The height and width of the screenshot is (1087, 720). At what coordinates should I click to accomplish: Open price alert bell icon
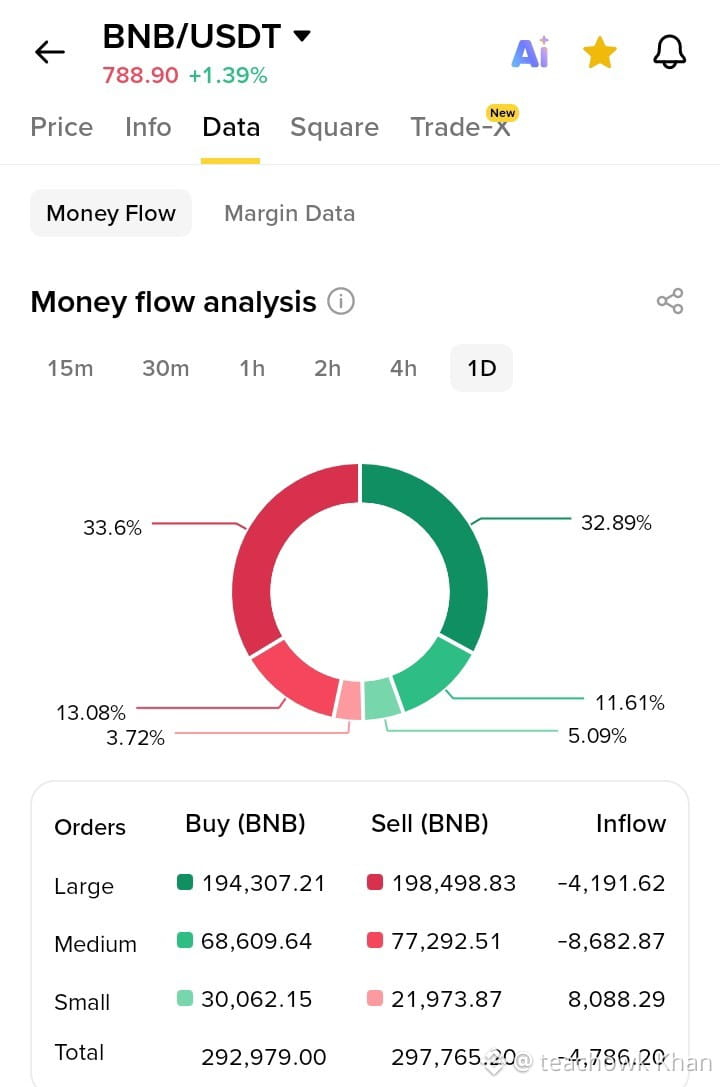[669, 52]
